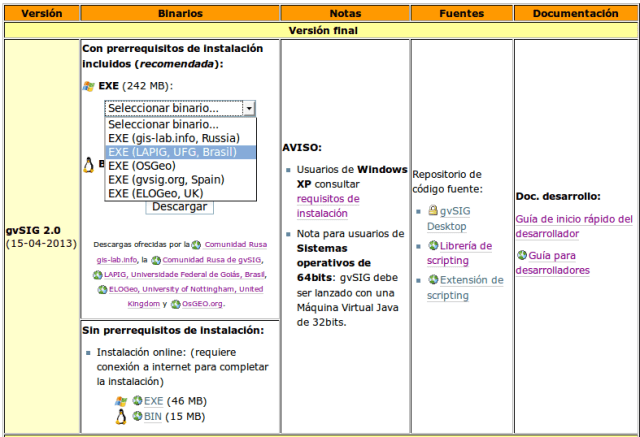640x437 pixels.
Task: Click the globe icon beside BIN (15 MB)
Action: [x=138, y=416]
